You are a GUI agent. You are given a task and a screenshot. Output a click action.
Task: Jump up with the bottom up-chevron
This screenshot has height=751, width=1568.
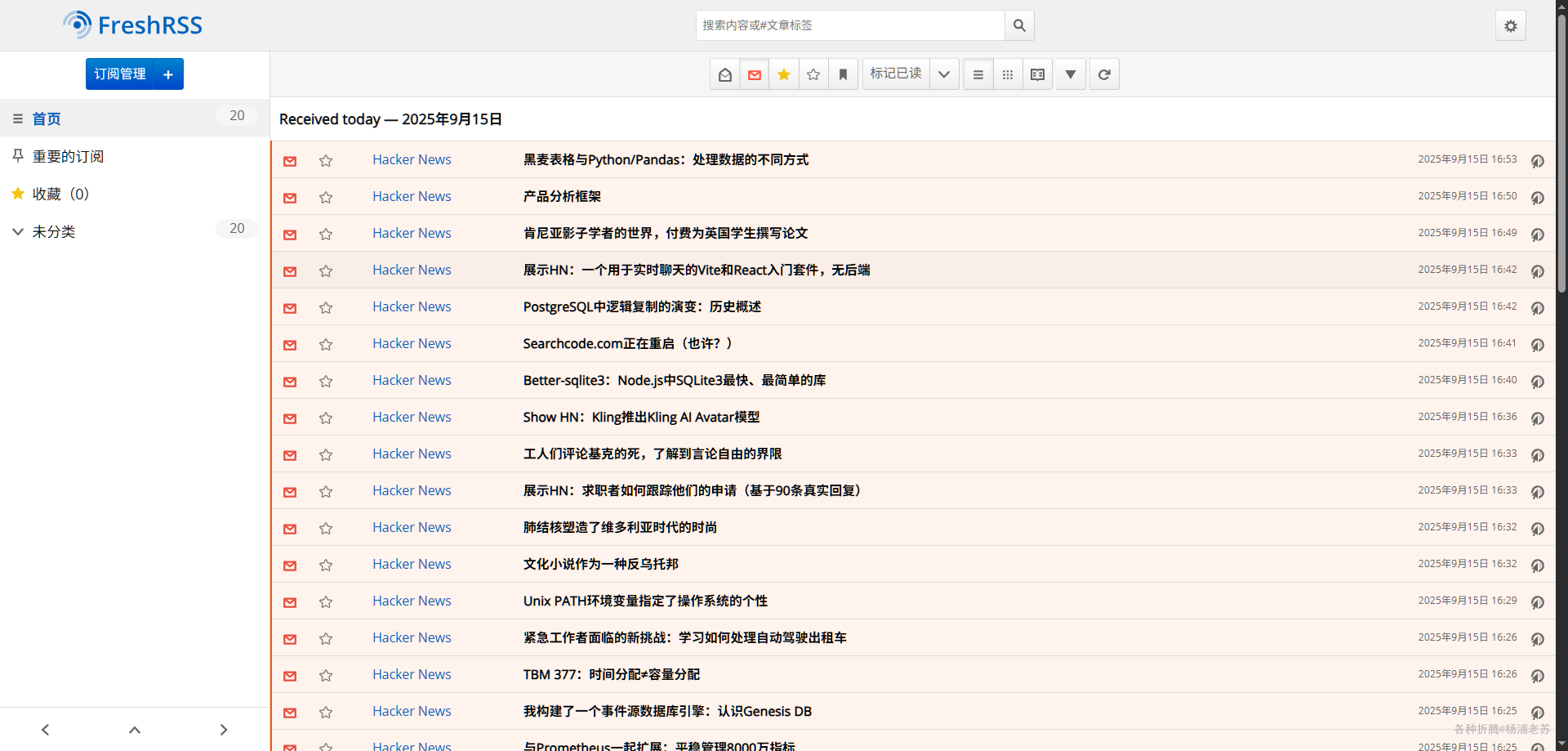[135, 730]
